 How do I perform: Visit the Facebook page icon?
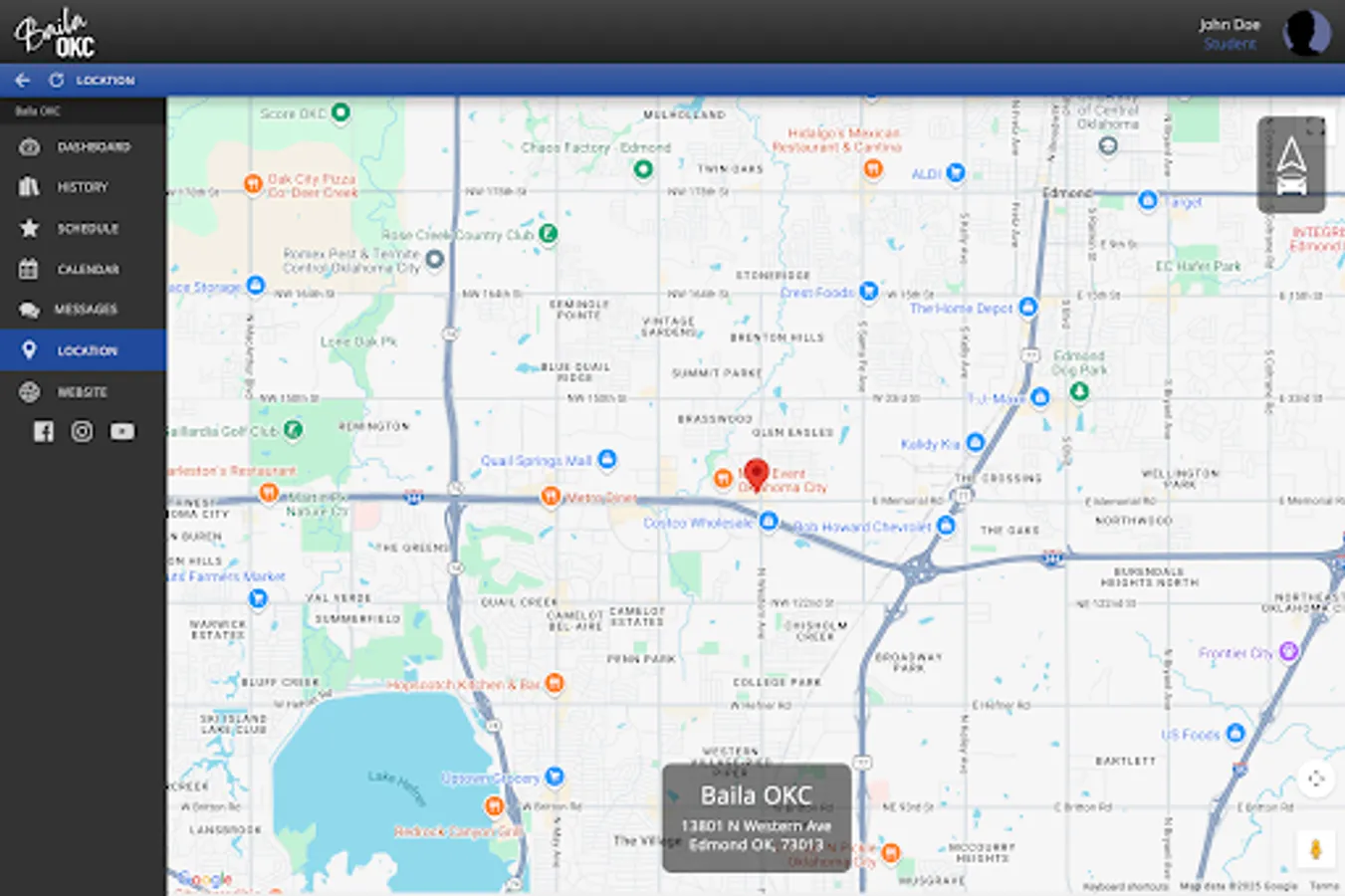(x=43, y=430)
